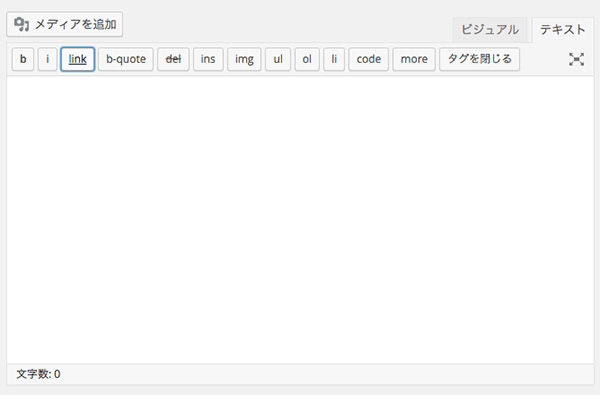Click the code quicktag button
The image size is (600, 395).
(x=368, y=59)
